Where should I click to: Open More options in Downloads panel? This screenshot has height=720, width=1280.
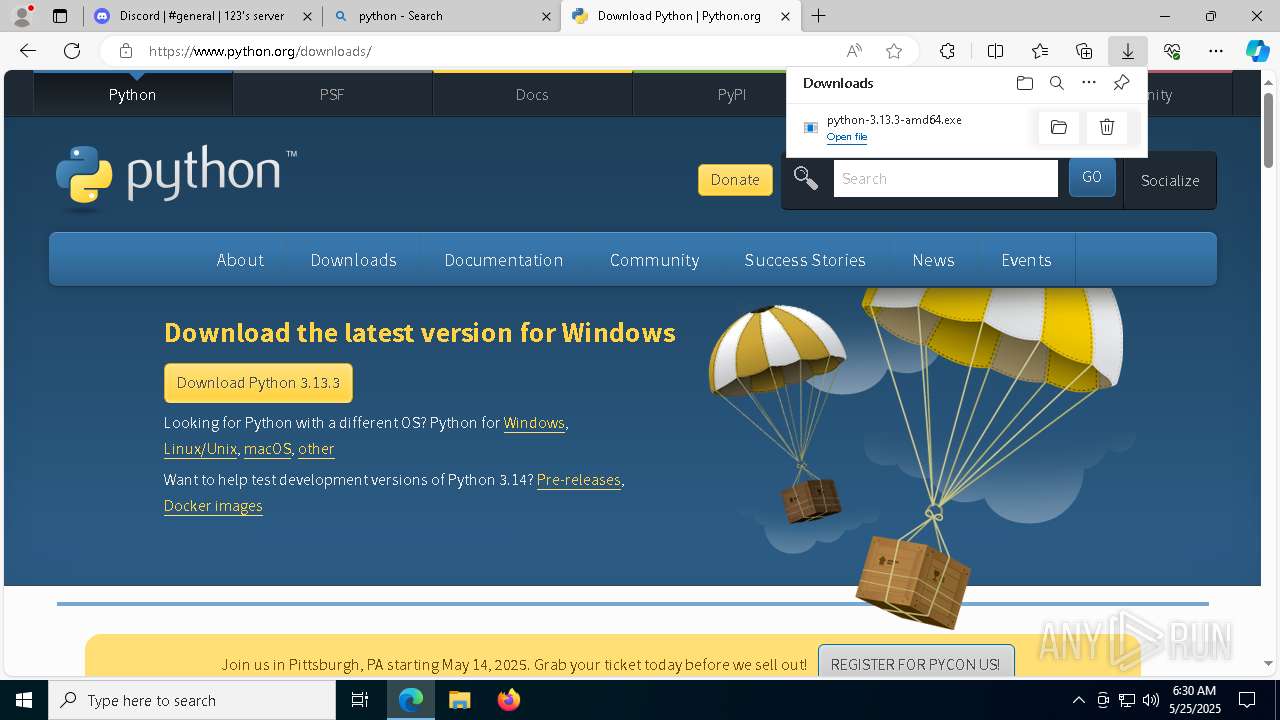[1089, 83]
